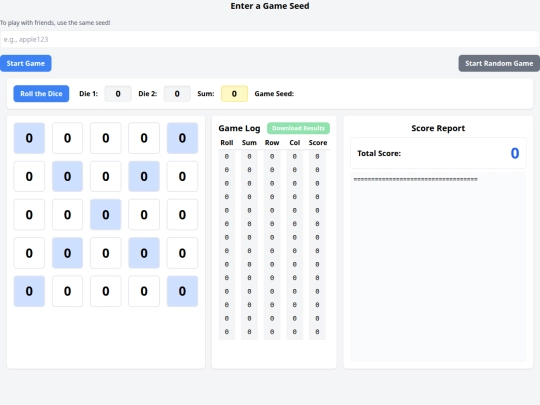Click first row, third column grid cell
This screenshot has width=540, height=405.
(106, 138)
